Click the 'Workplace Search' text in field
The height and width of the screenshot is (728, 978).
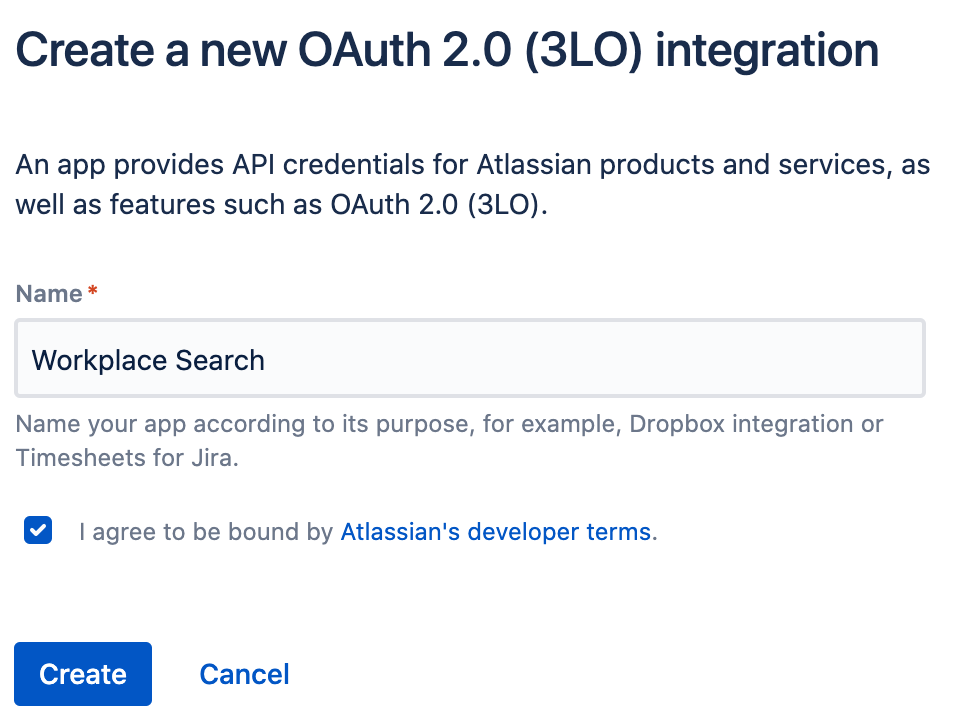(148, 360)
